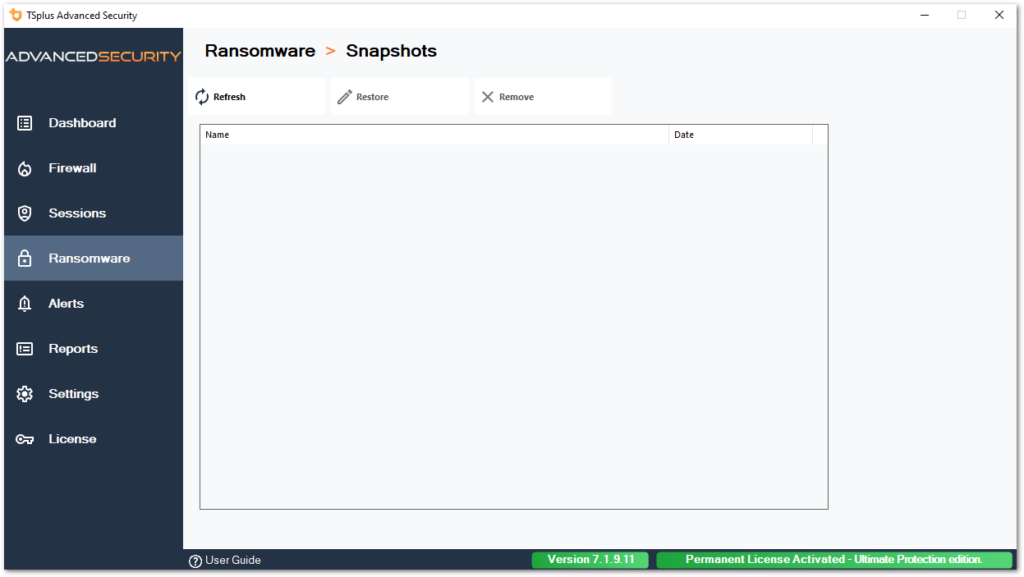This screenshot has height=577, width=1024.
Task: Click the circular arrows Refresh icon
Action: (x=203, y=96)
